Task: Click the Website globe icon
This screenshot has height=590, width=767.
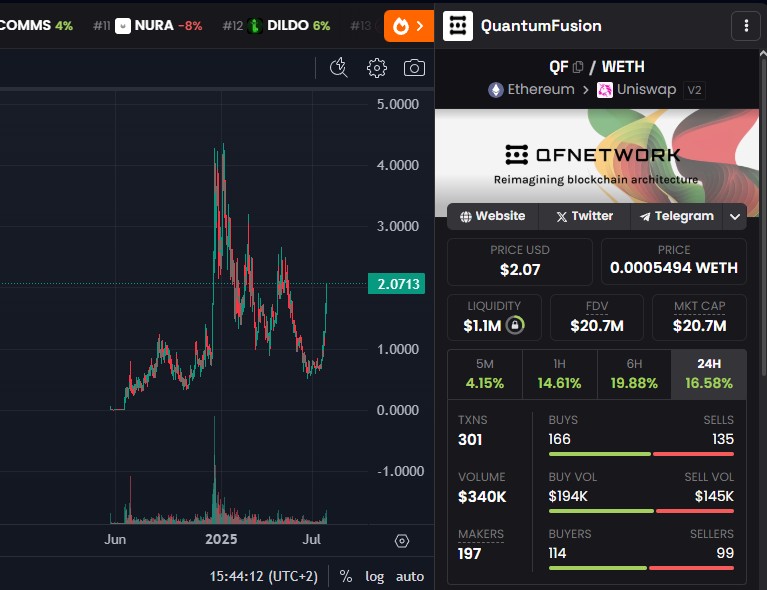Action: [466, 217]
